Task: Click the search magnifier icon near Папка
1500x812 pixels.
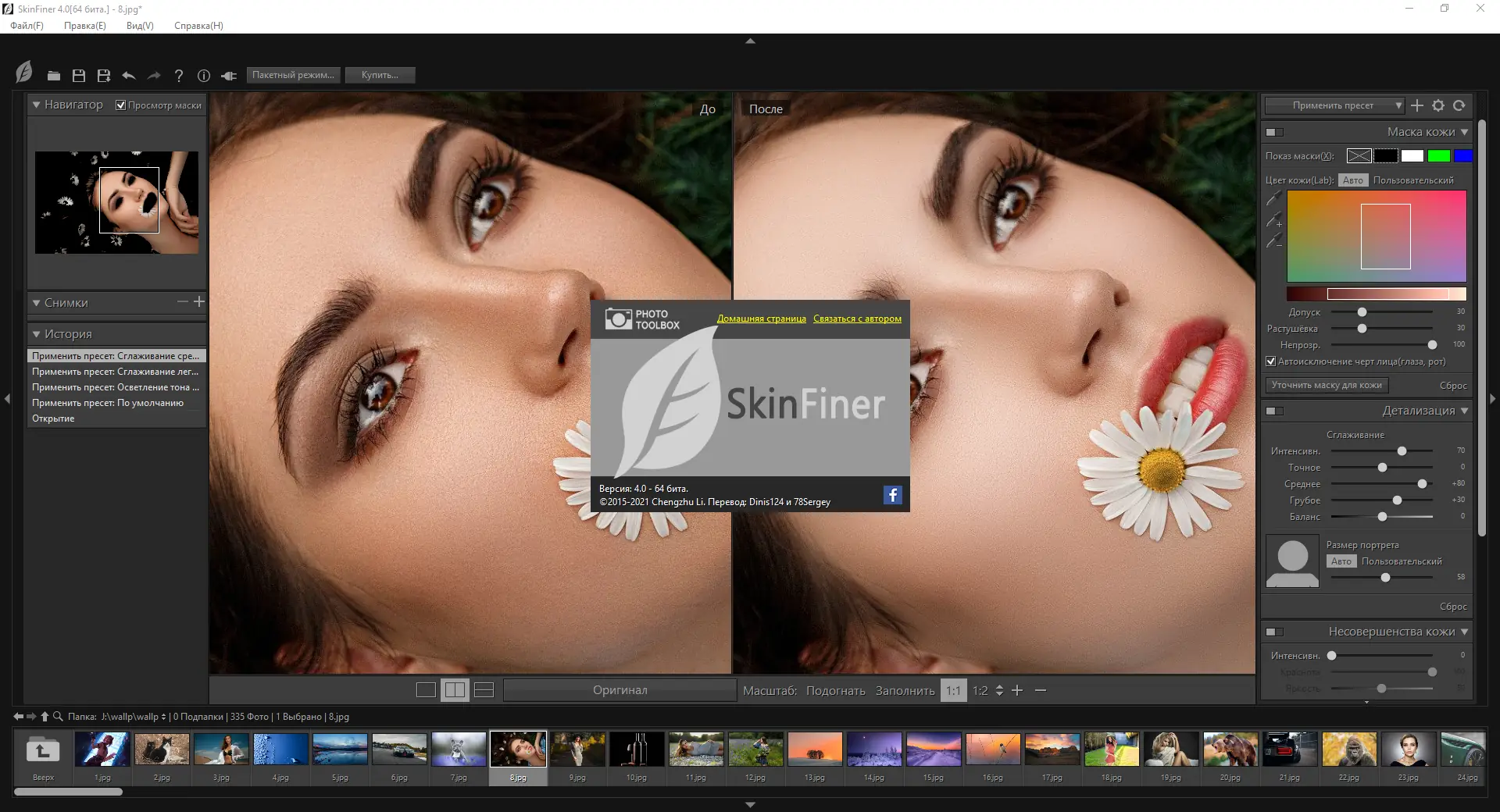Action: click(x=58, y=716)
